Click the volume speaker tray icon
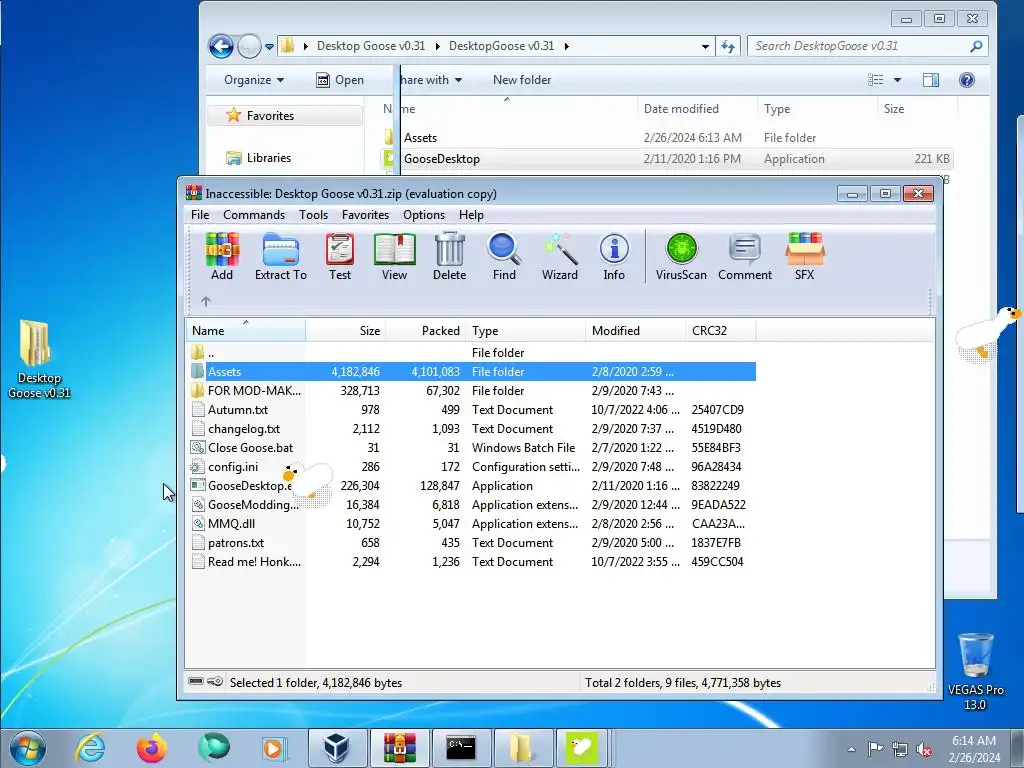1024x768 pixels. (924, 749)
